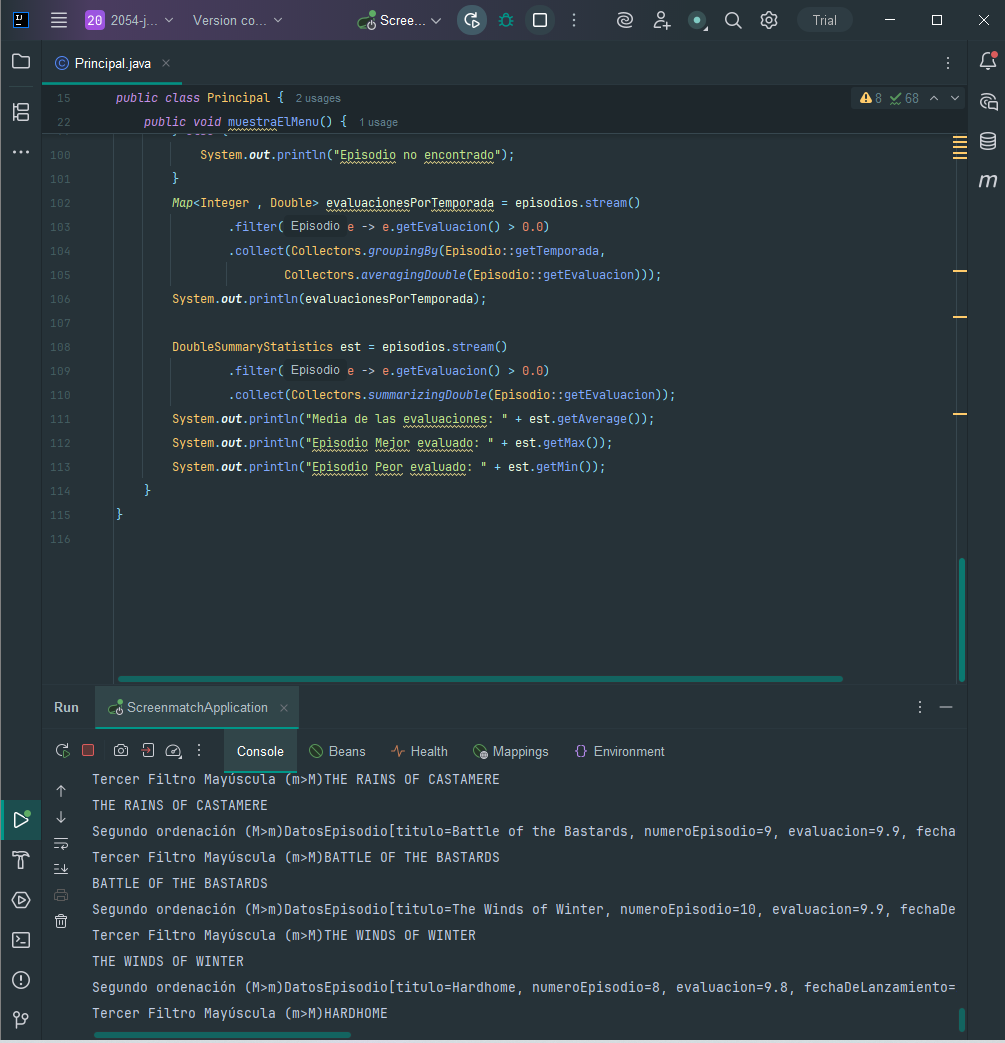Toggle scroll to end of console
Screen dimensions: 1005x1043
61,869
